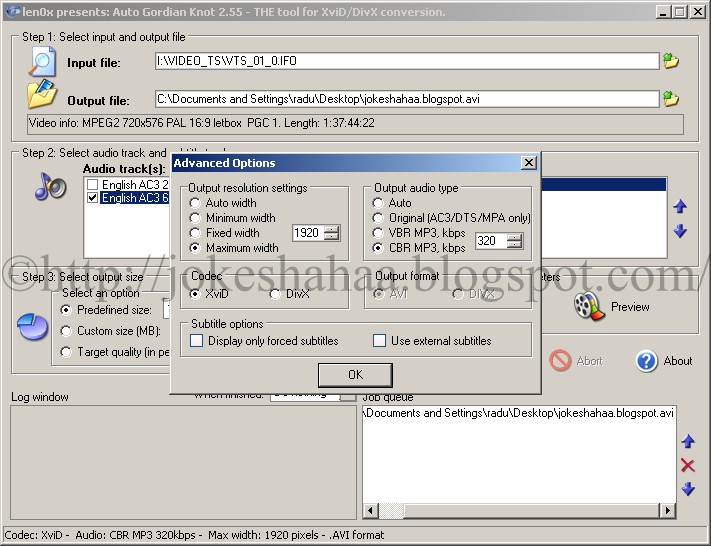711x546 pixels.
Task: Open Preview via film reel icon
Action: 589,306
